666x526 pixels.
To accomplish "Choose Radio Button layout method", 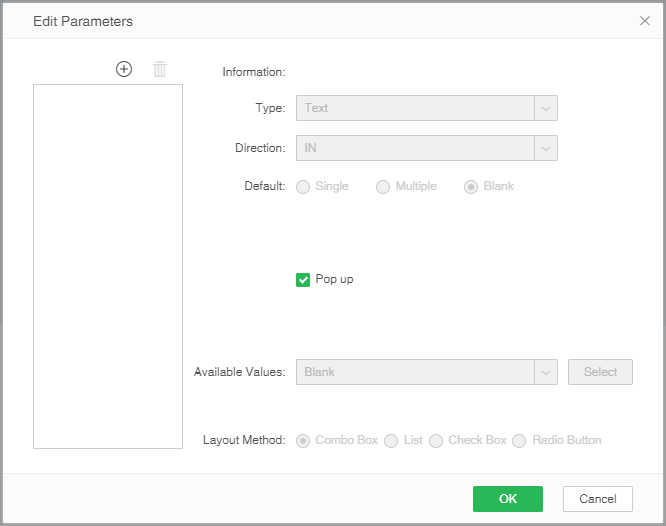I will click(519, 441).
